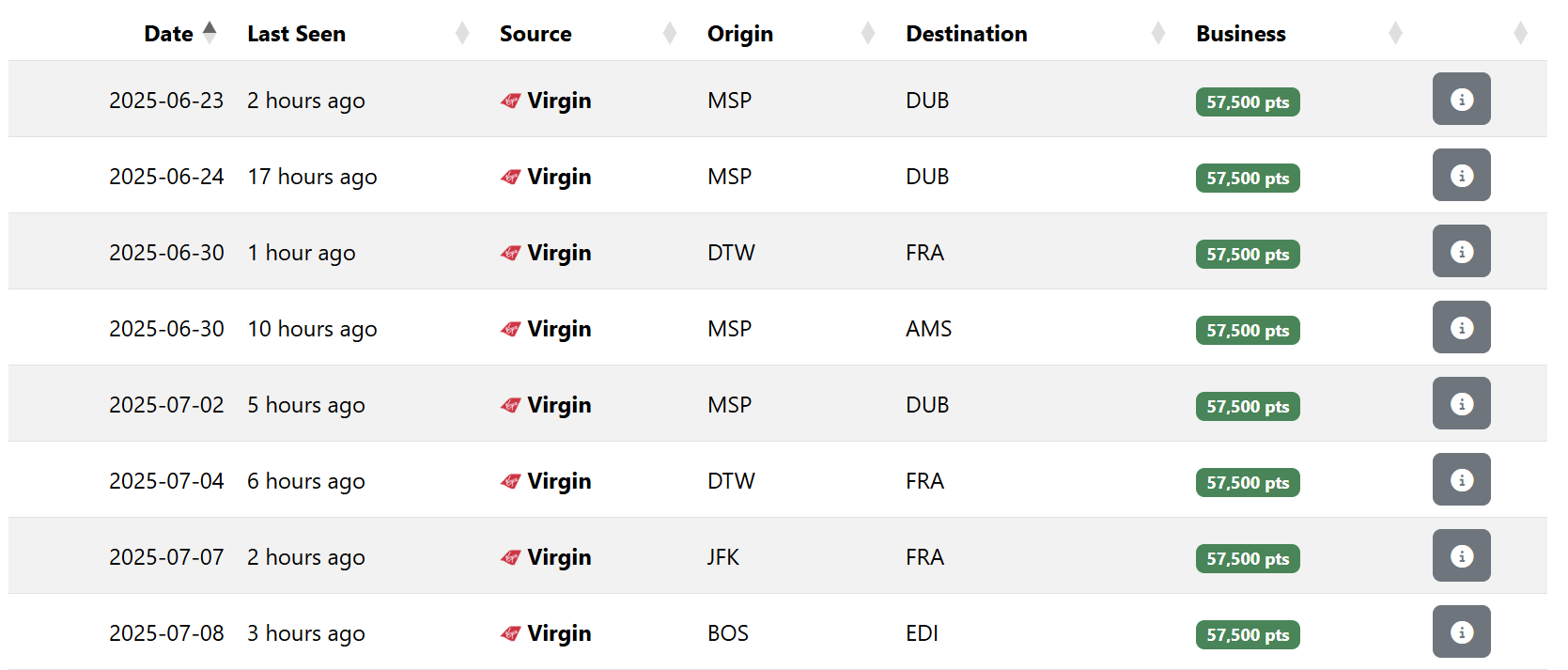Image resolution: width=1568 pixels, height=670 pixels.
Task: View info for the BOS to EDI flight
Action: (1461, 631)
